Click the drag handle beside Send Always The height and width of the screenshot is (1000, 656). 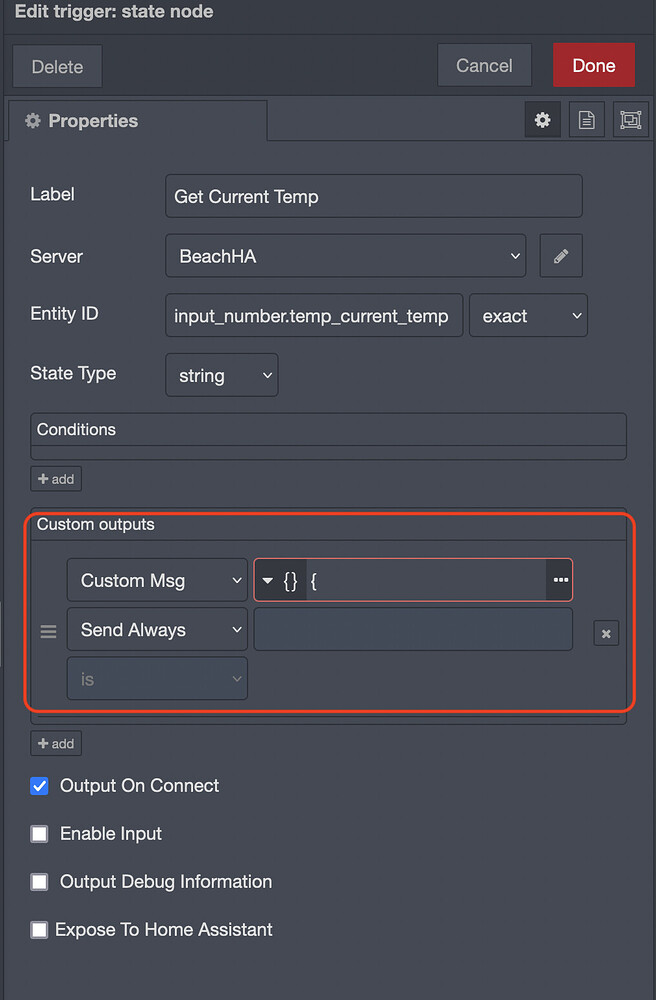pyautogui.click(x=47, y=630)
